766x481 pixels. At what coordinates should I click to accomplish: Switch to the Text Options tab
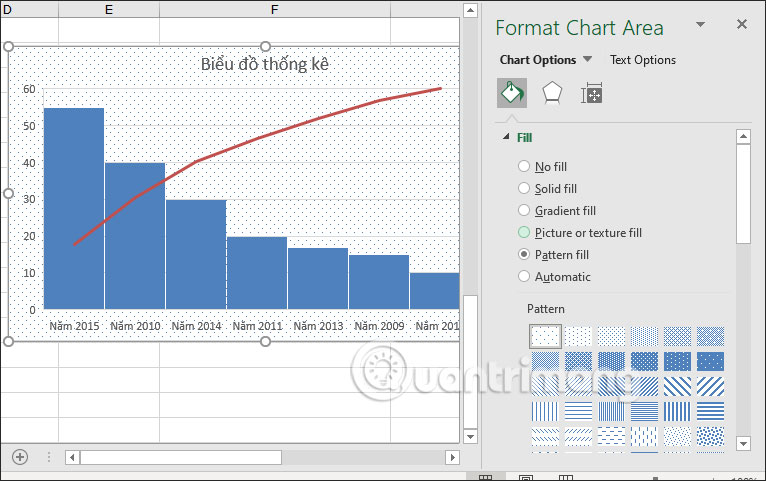(643, 60)
